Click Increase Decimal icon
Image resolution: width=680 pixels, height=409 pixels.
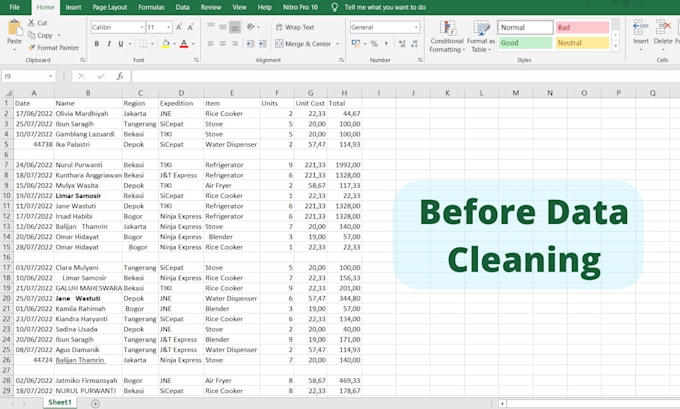coord(402,44)
